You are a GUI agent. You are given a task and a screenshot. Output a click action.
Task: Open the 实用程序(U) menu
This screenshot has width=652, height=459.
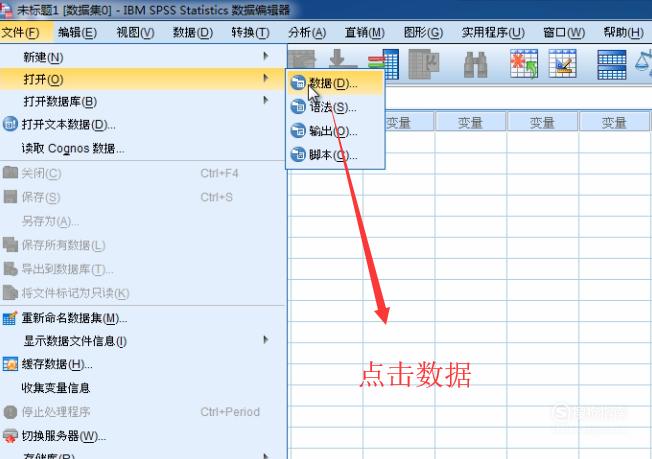coord(493,32)
